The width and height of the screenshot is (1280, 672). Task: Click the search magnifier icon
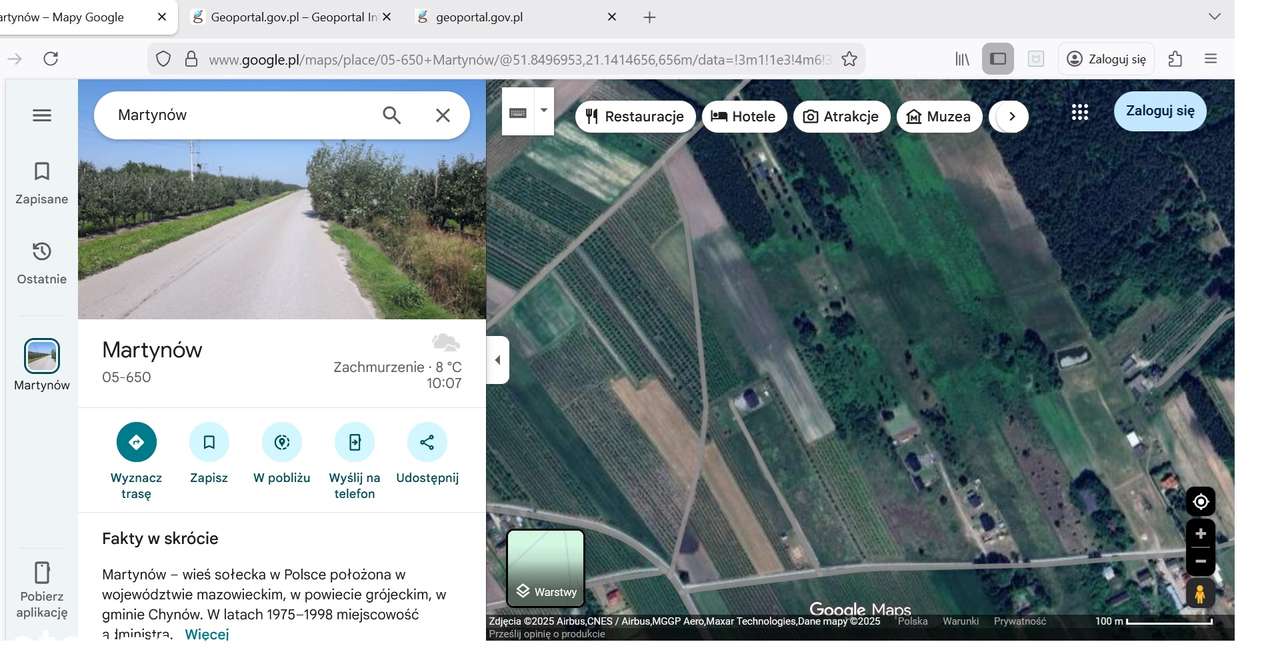point(392,115)
